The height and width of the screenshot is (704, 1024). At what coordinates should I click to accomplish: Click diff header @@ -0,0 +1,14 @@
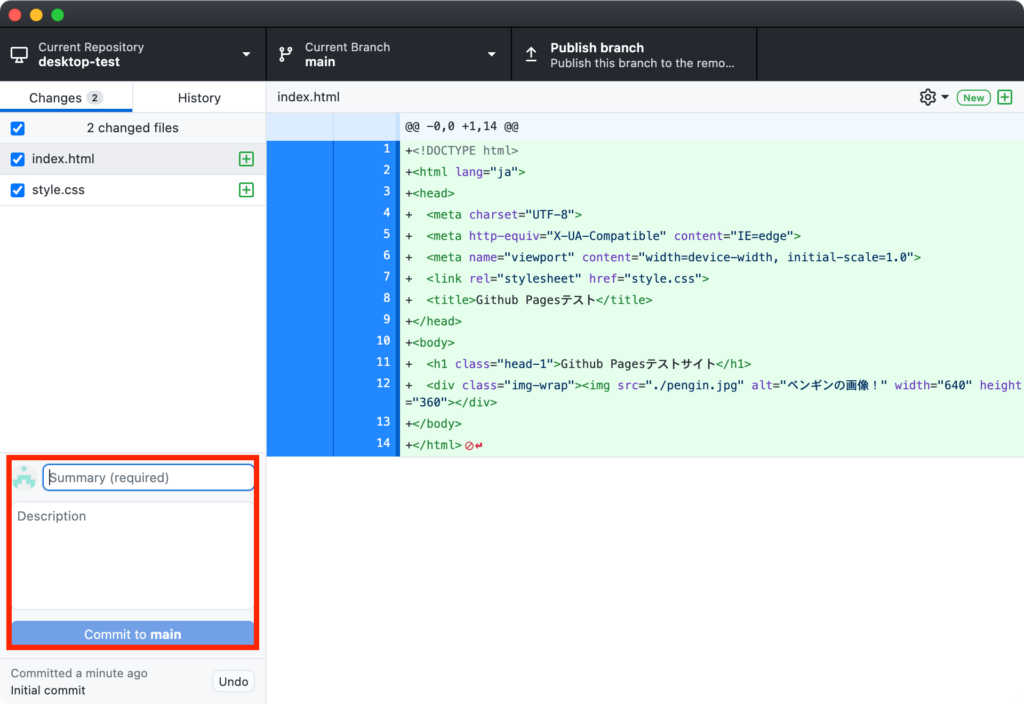(462, 126)
